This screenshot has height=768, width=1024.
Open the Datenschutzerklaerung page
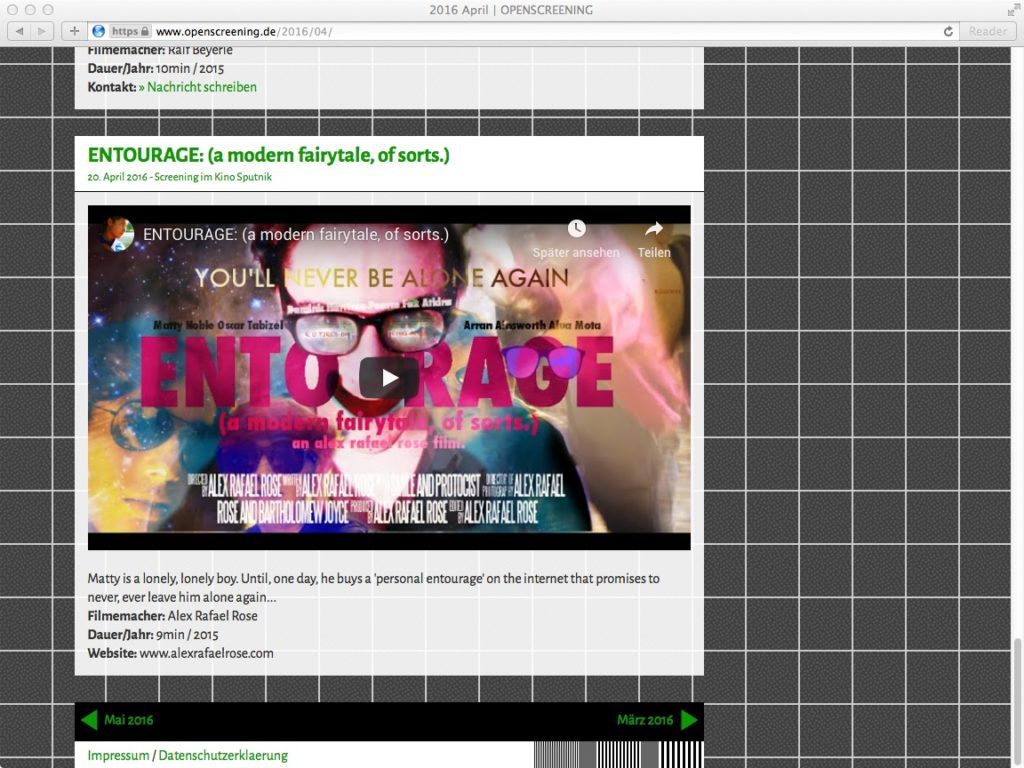tap(223, 756)
